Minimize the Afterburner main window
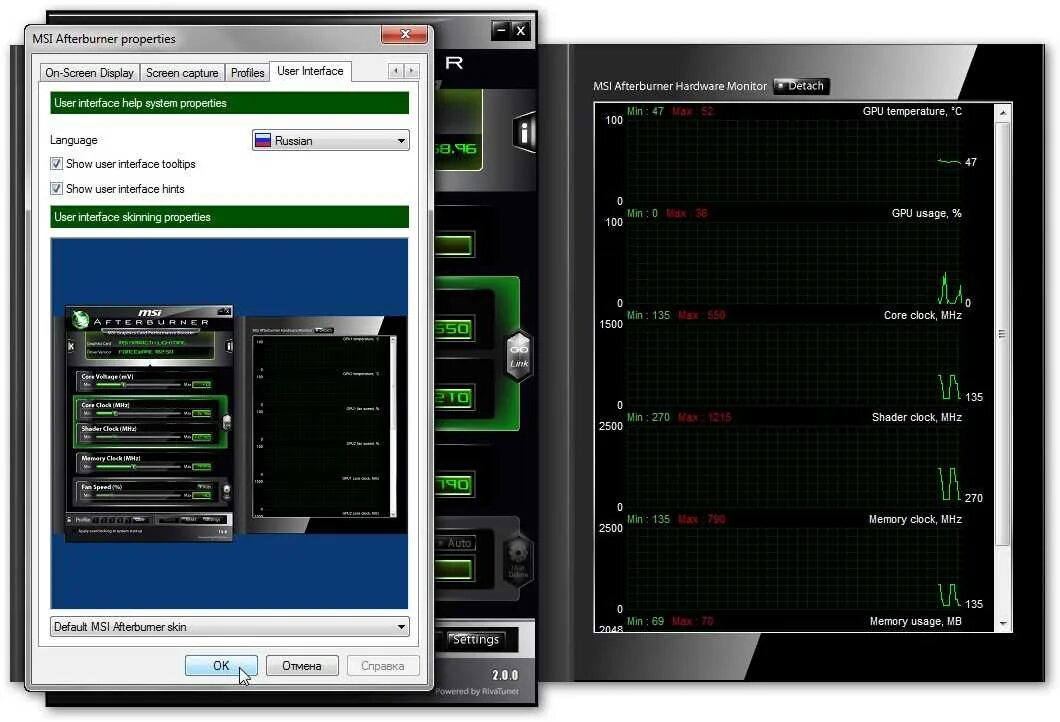 [501, 30]
